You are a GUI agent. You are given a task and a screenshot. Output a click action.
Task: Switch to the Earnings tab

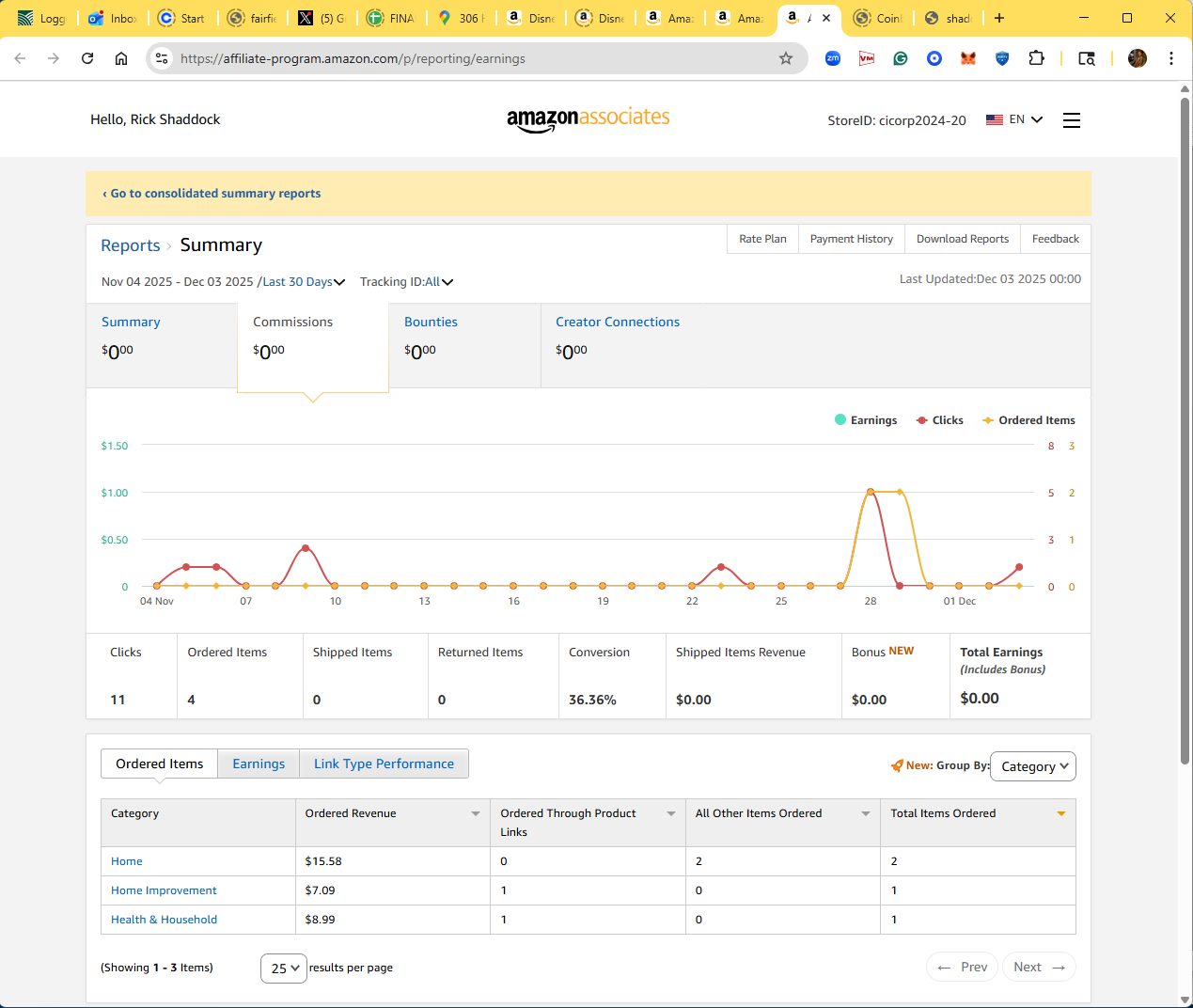coord(259,764)
